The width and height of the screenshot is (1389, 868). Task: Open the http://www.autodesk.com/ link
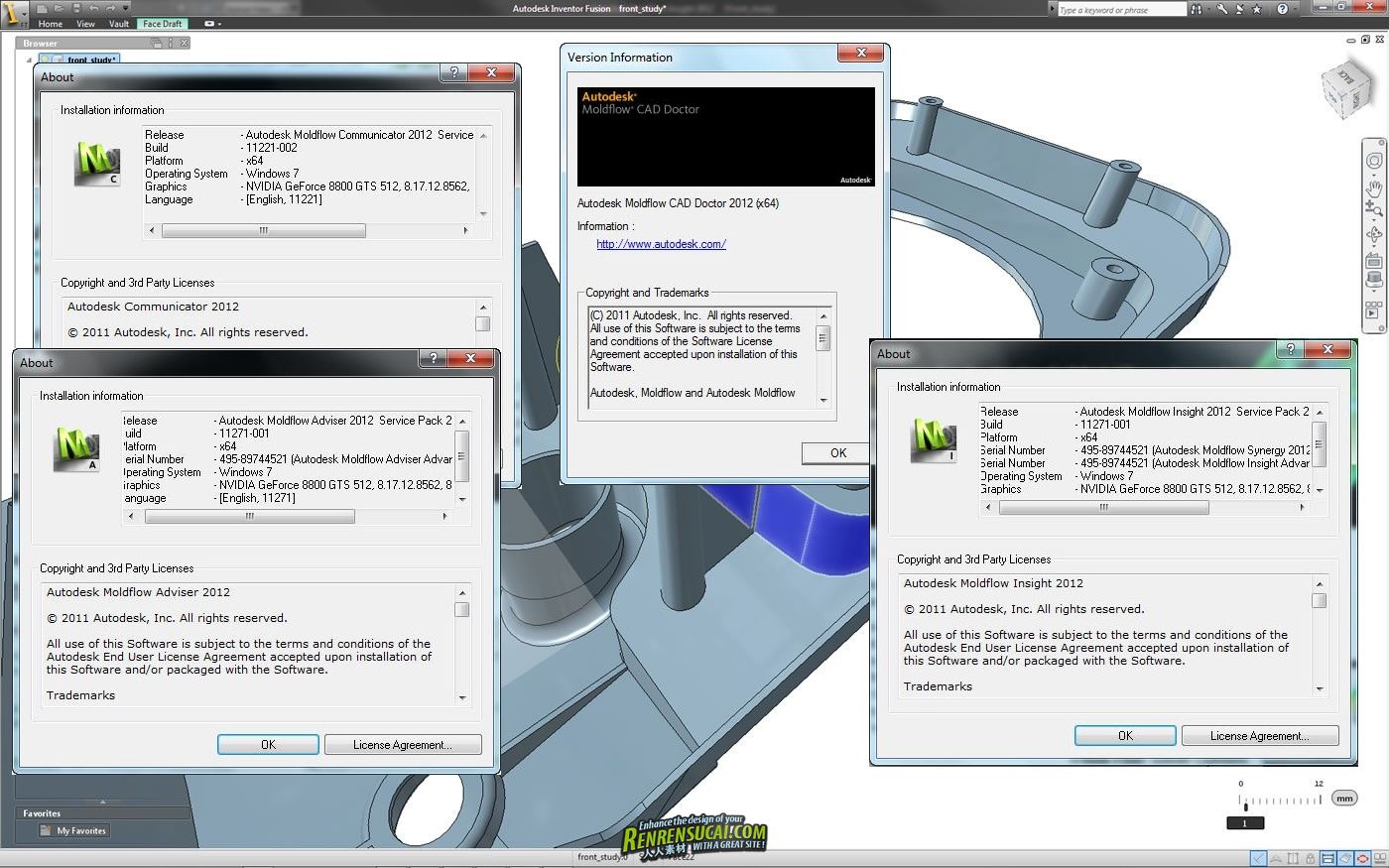click(661, 244)
